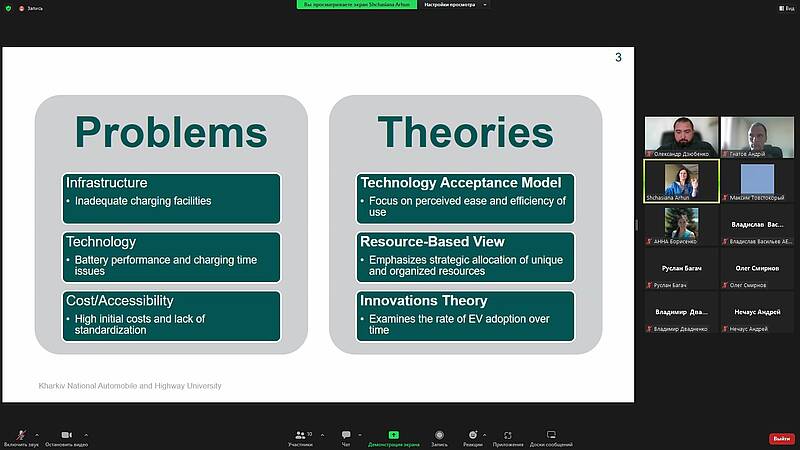800x450 pixels.
Task: Expand arrow next to Реакции
Action: 484,435
